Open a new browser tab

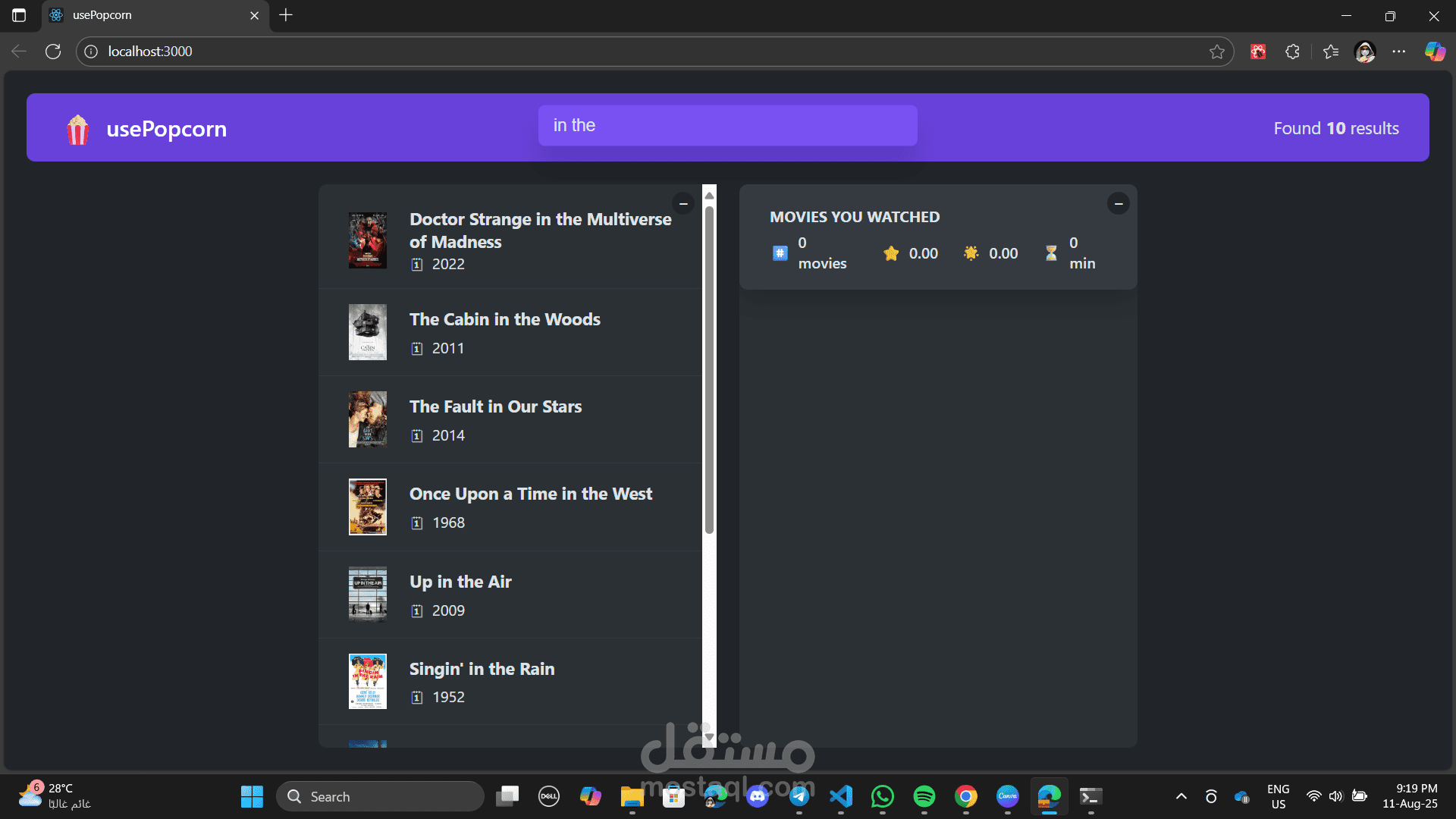point(286,15)
